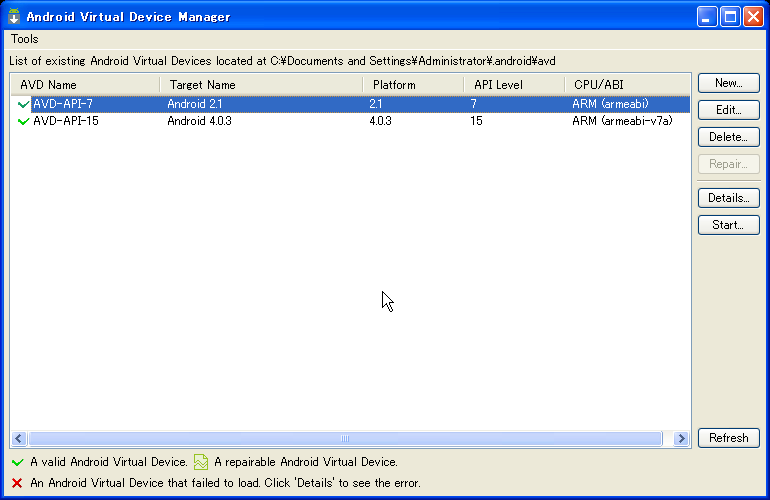Click the valid AVD legend checkmark icon
Image resolution: width=770 pixels, height=500 pixels.
[18, 462]
